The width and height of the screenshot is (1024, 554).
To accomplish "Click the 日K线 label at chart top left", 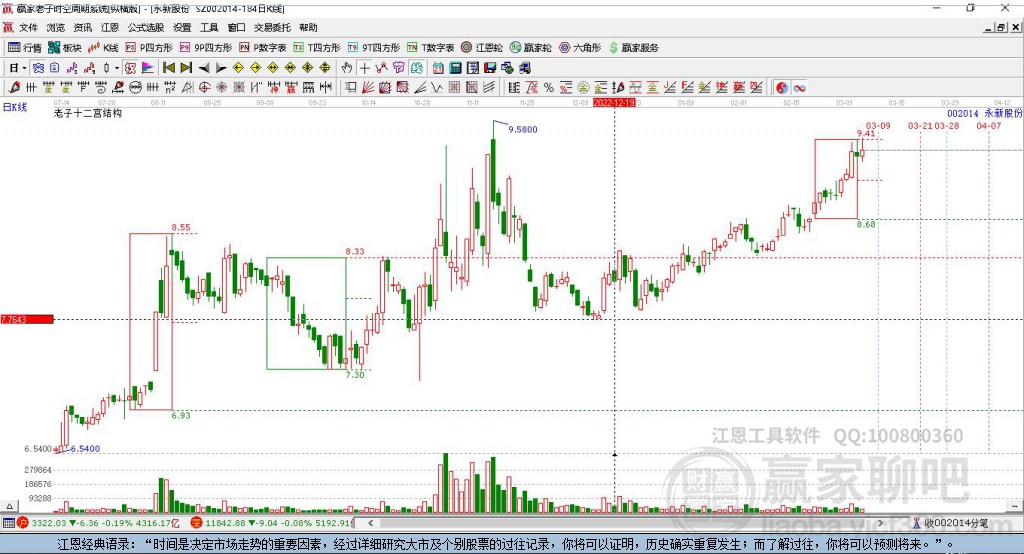I will 14,107.
